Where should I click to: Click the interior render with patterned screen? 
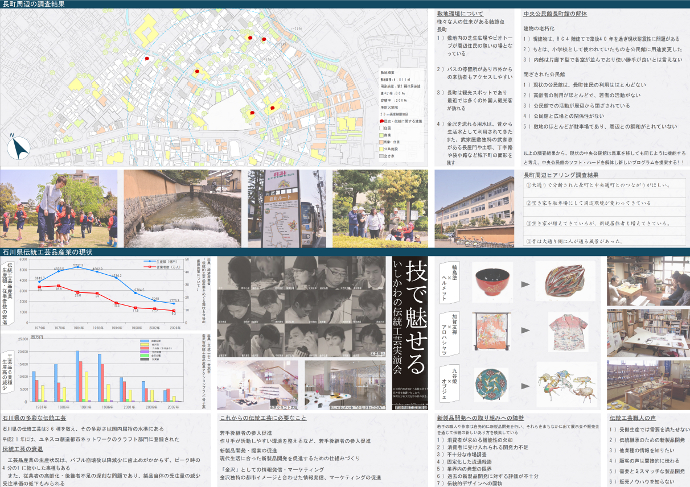point(345,385)
